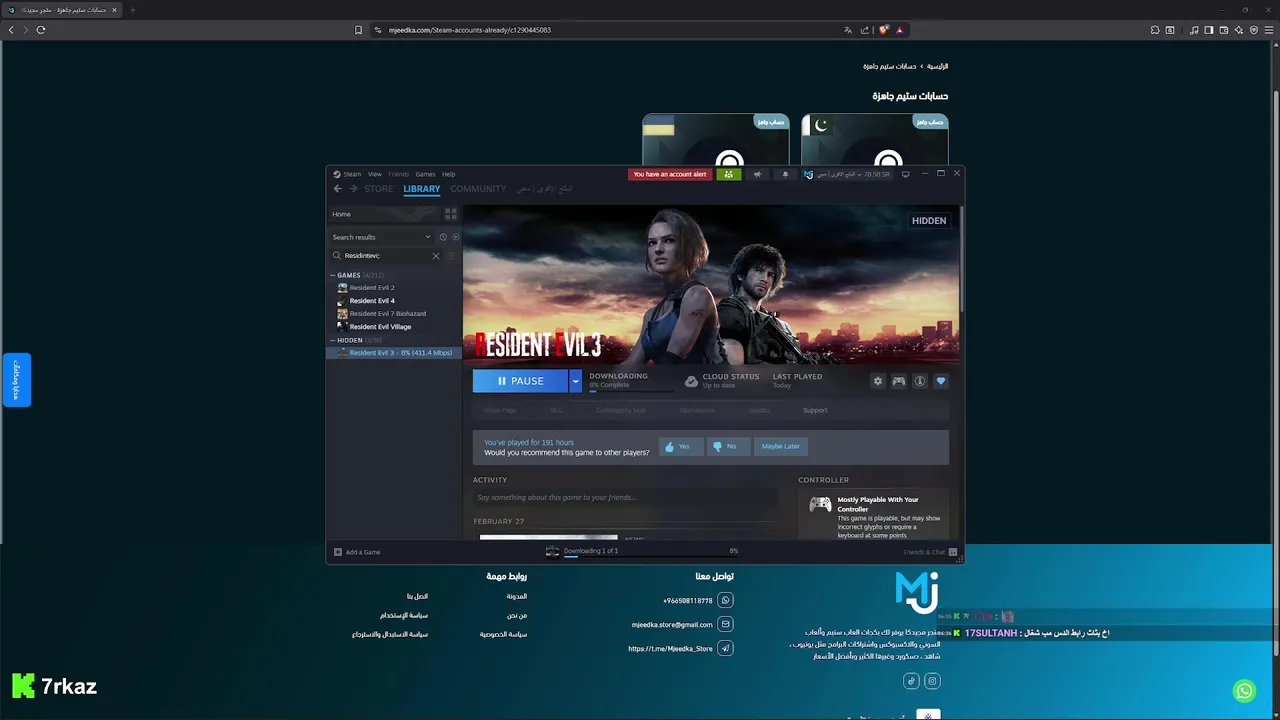1280x720 pixels.
Task: Enter Big Picture mode monitor icon
Action: [906, 174]
